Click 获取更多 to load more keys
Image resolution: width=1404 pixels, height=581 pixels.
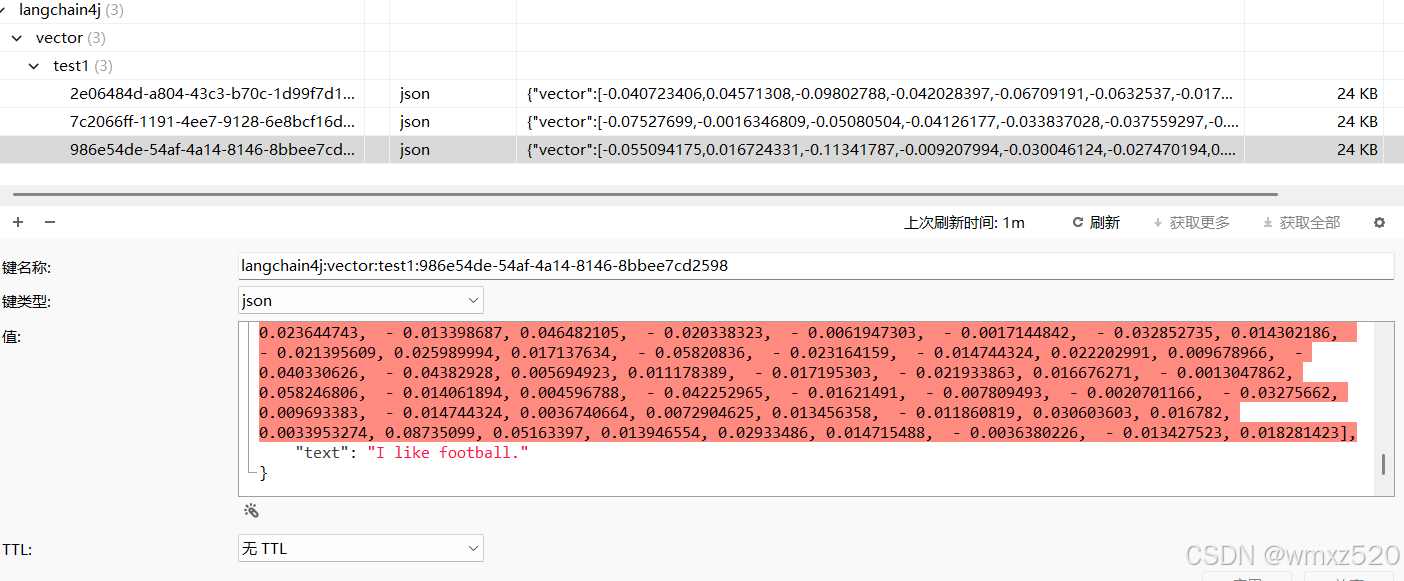click(1191, 222)
